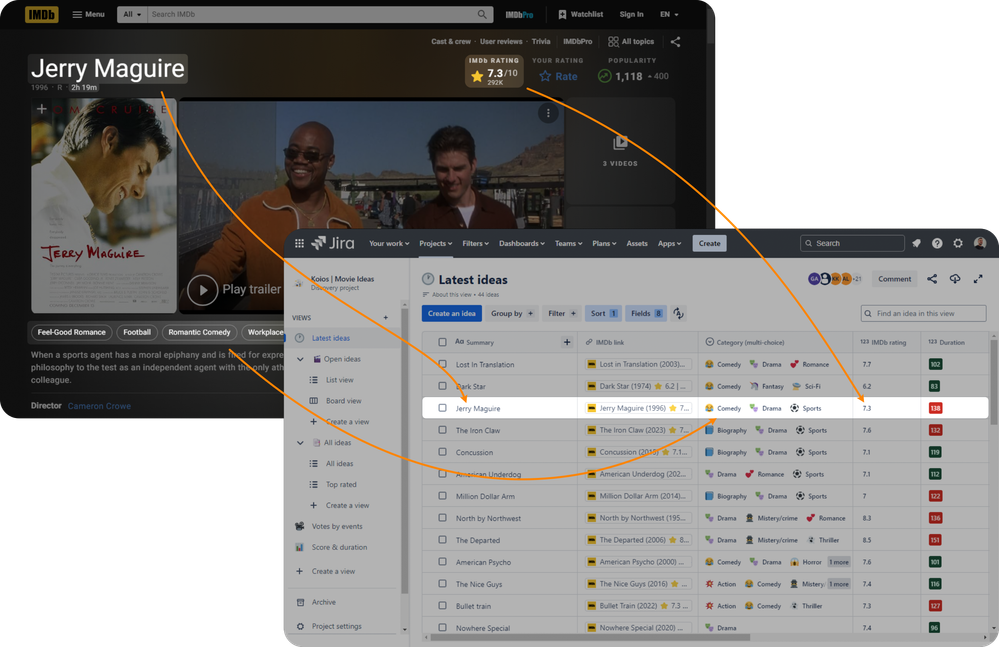The width and height of the screenshot is (999, 647).
Task: Check the Jerry Maguire row checkbox
Action: pyautogui.click(x=442, y=408)
